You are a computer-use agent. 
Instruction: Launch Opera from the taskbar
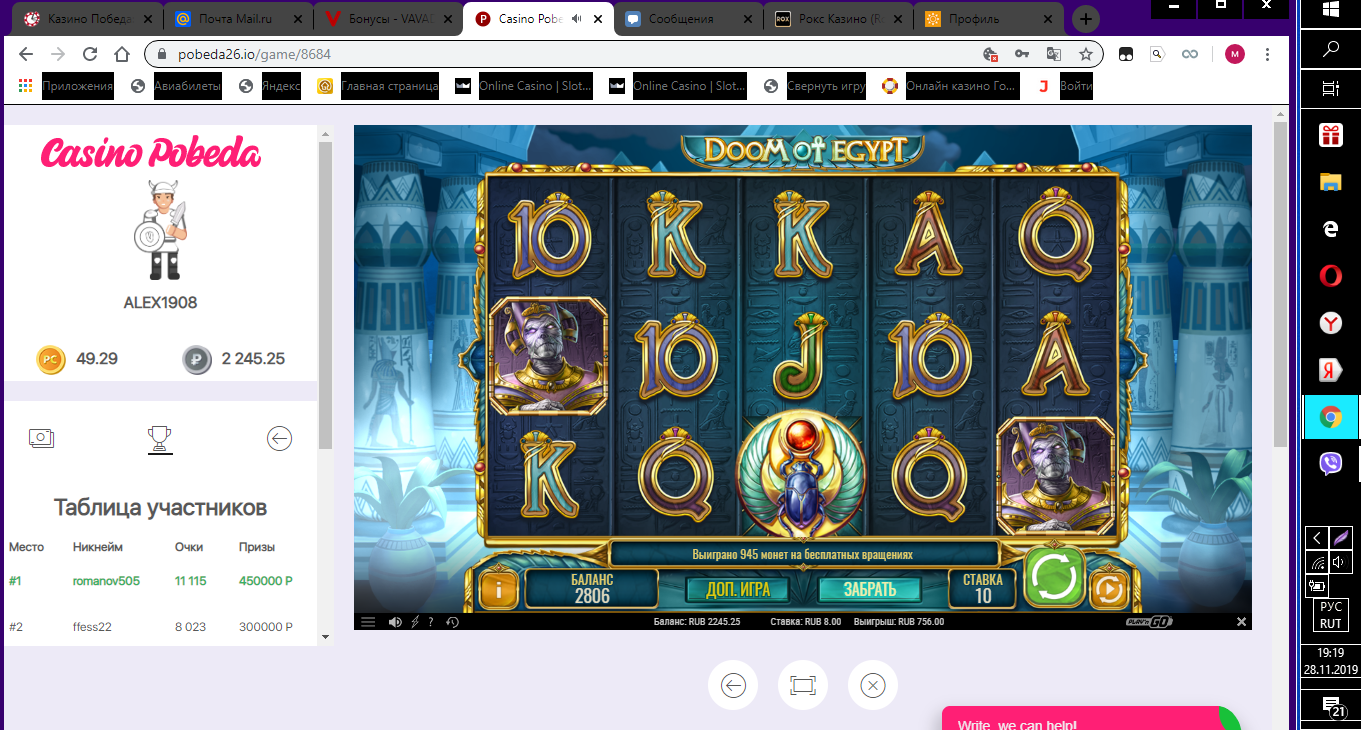point(1330,275)
